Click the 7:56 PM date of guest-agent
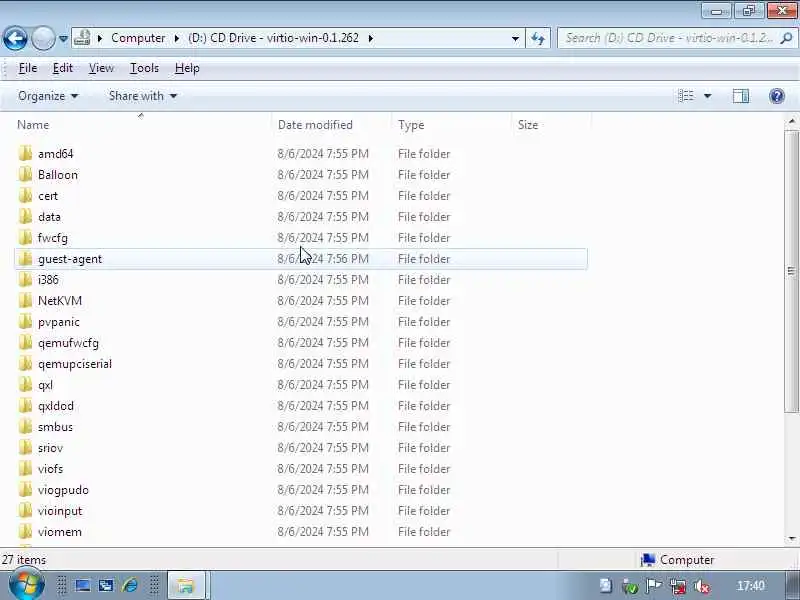 tap(323, 259)
